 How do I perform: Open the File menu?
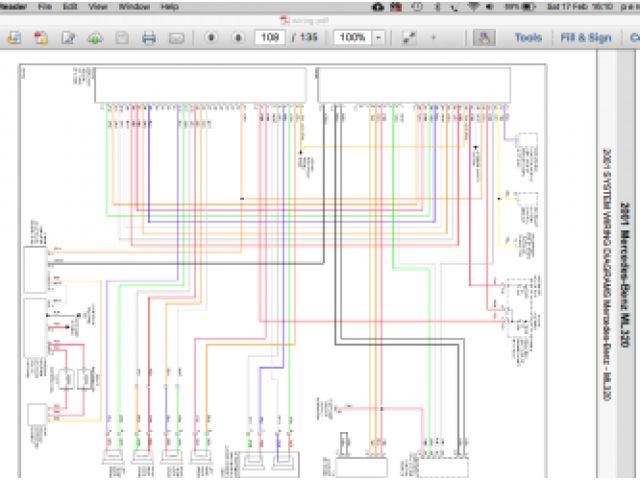[x=43, y=6]
